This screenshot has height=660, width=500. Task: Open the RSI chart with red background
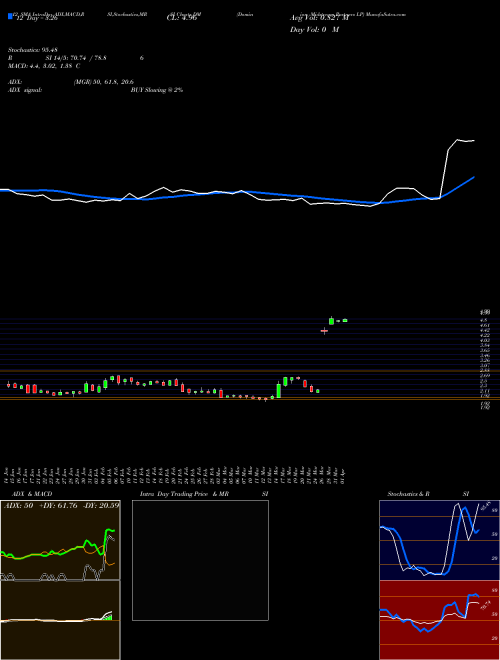point(439,620)
